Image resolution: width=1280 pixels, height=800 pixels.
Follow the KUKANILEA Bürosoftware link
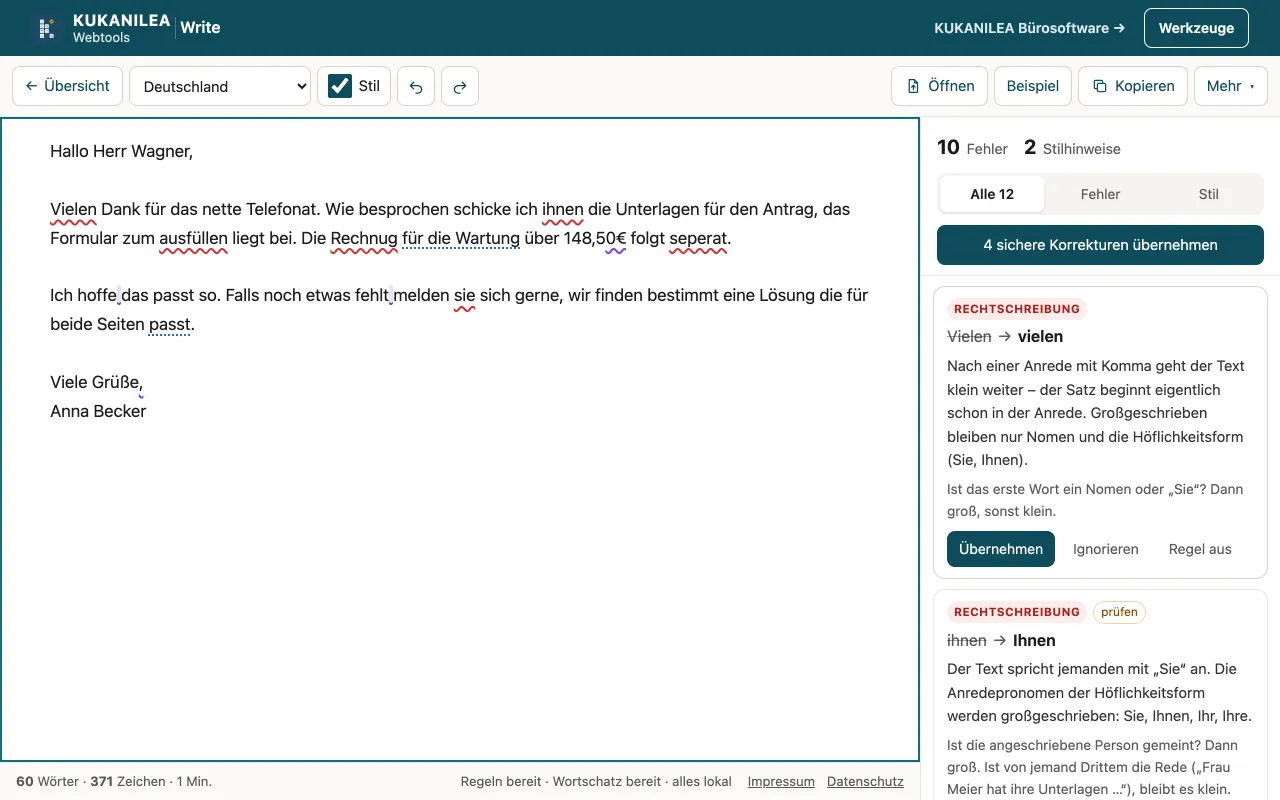1029,28
